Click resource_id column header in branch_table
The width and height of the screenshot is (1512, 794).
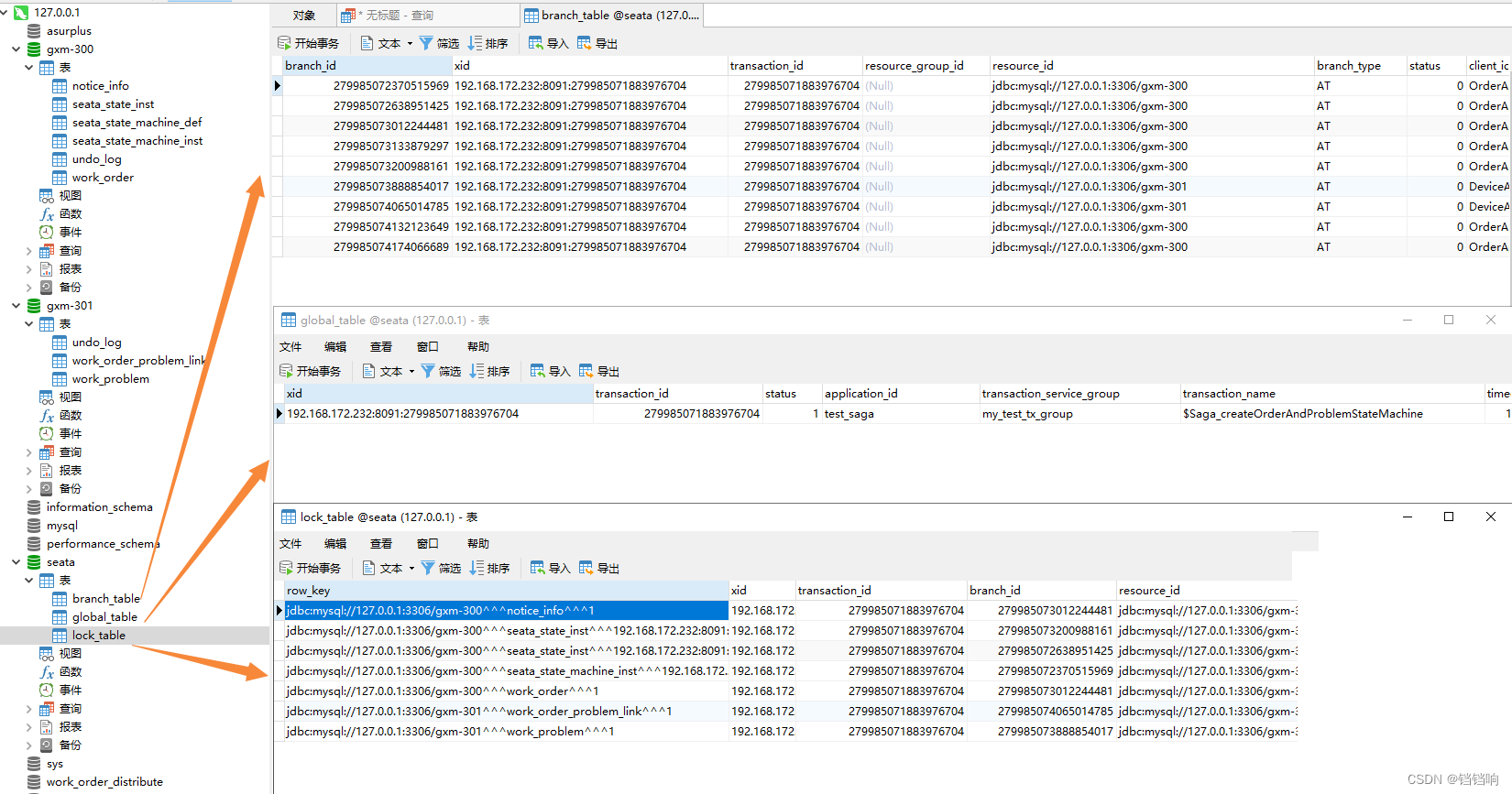[1152, 66]
